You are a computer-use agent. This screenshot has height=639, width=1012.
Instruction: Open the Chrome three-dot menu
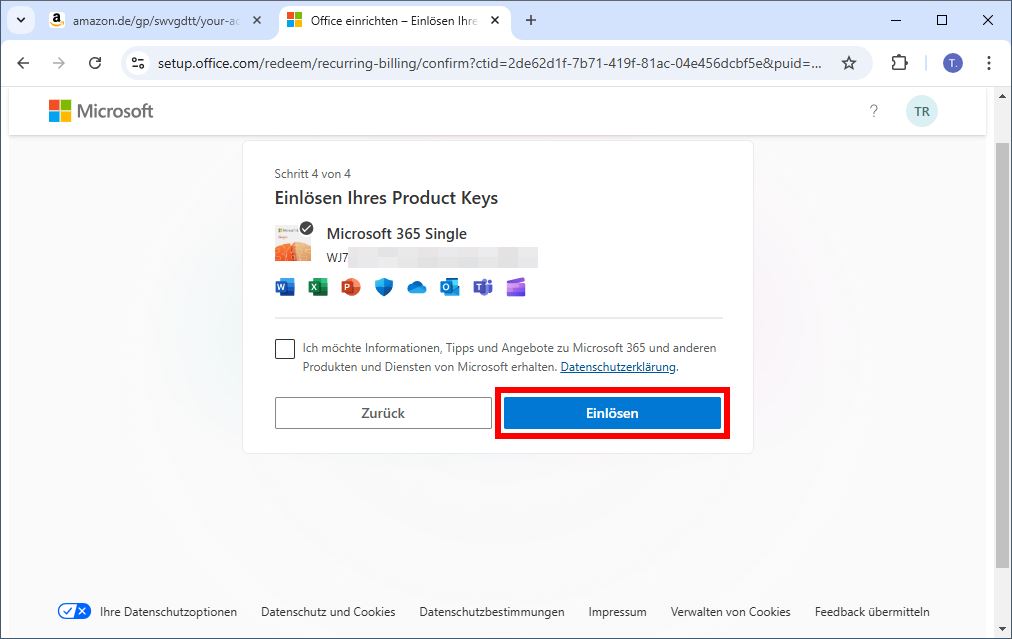988,62
